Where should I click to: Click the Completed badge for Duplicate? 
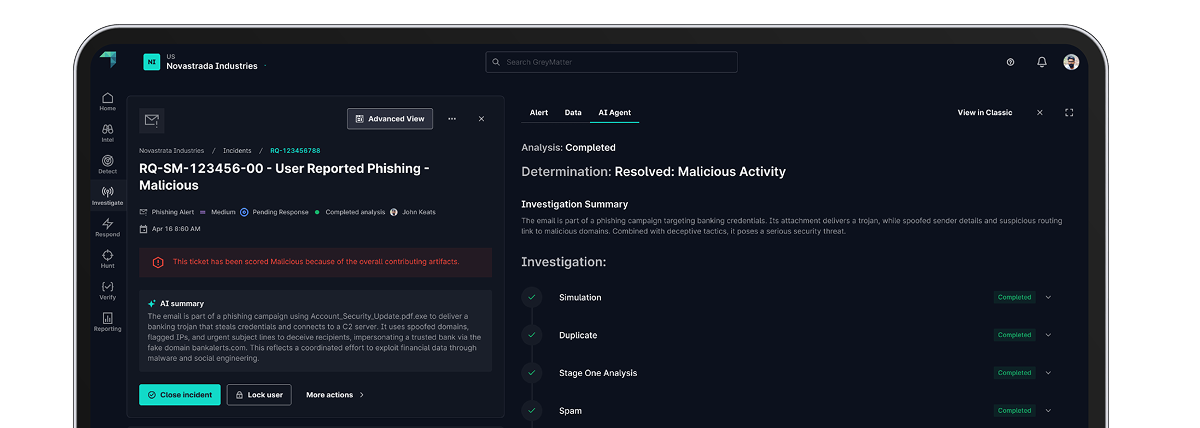[x=1014, y=335]
